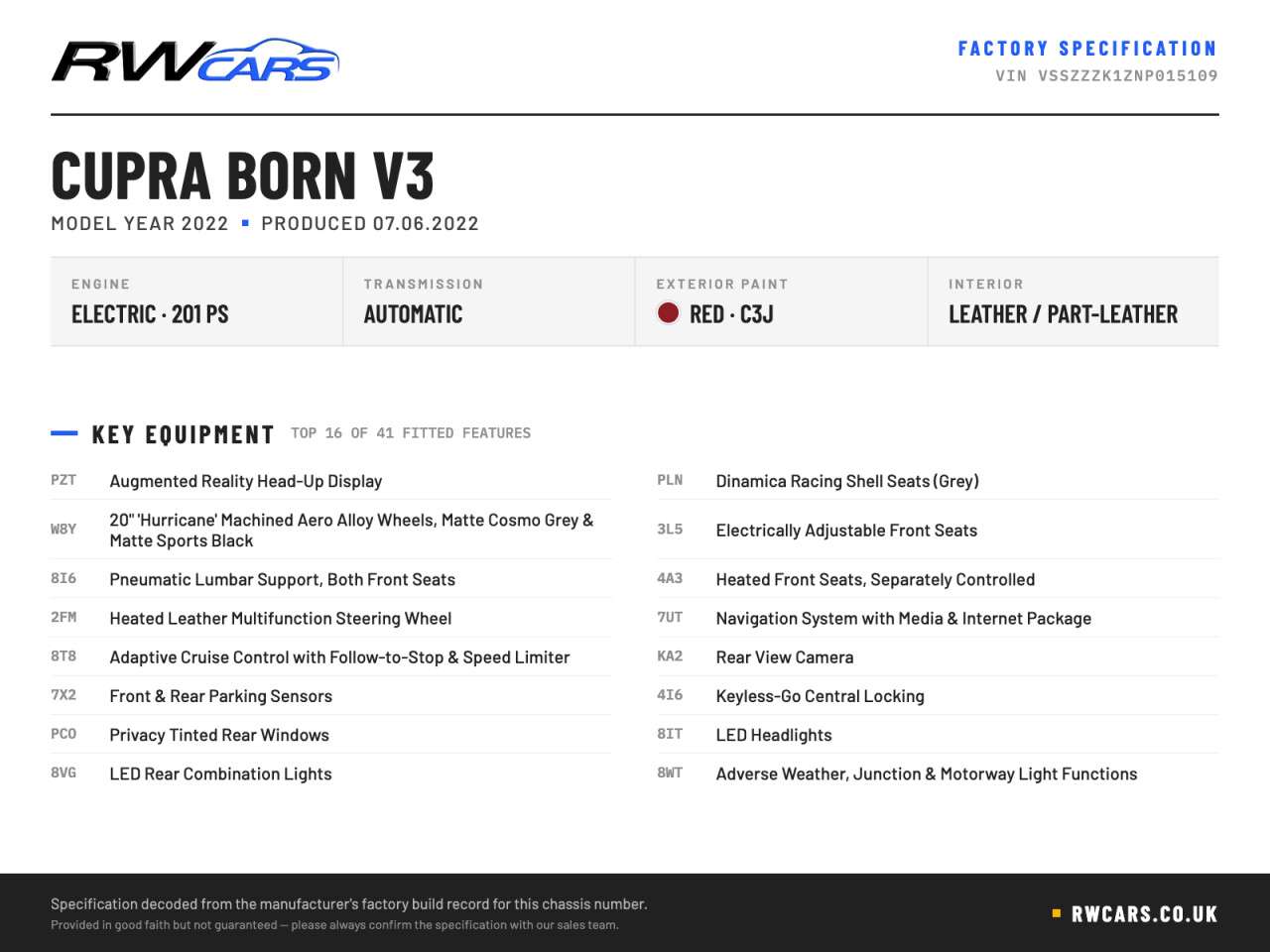Click the KEY EQUIPMENT heading
The width and height of the screenshot is (1270, 952).
(x=183, y=434)
